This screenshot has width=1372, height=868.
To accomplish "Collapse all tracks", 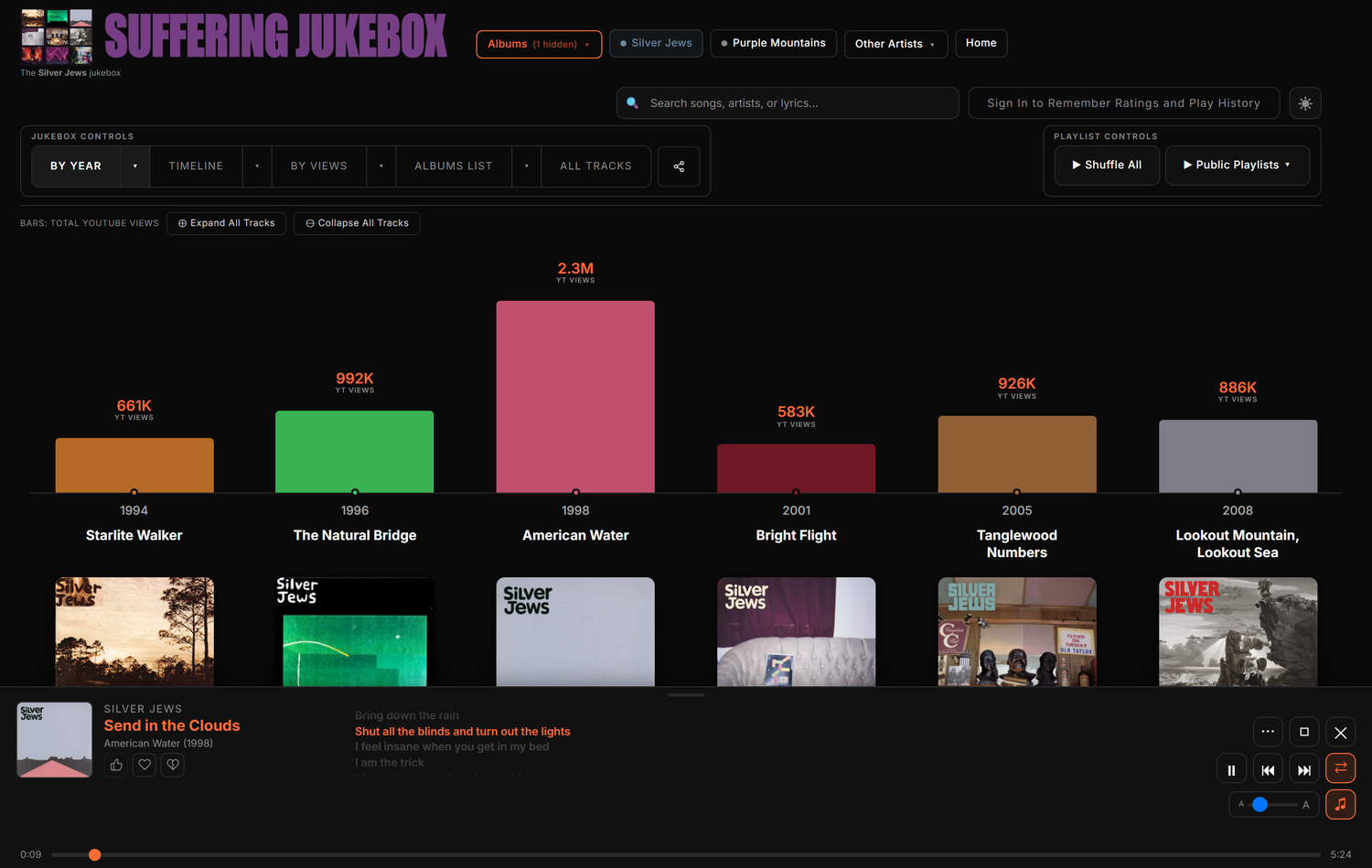I will click(357, 223).
